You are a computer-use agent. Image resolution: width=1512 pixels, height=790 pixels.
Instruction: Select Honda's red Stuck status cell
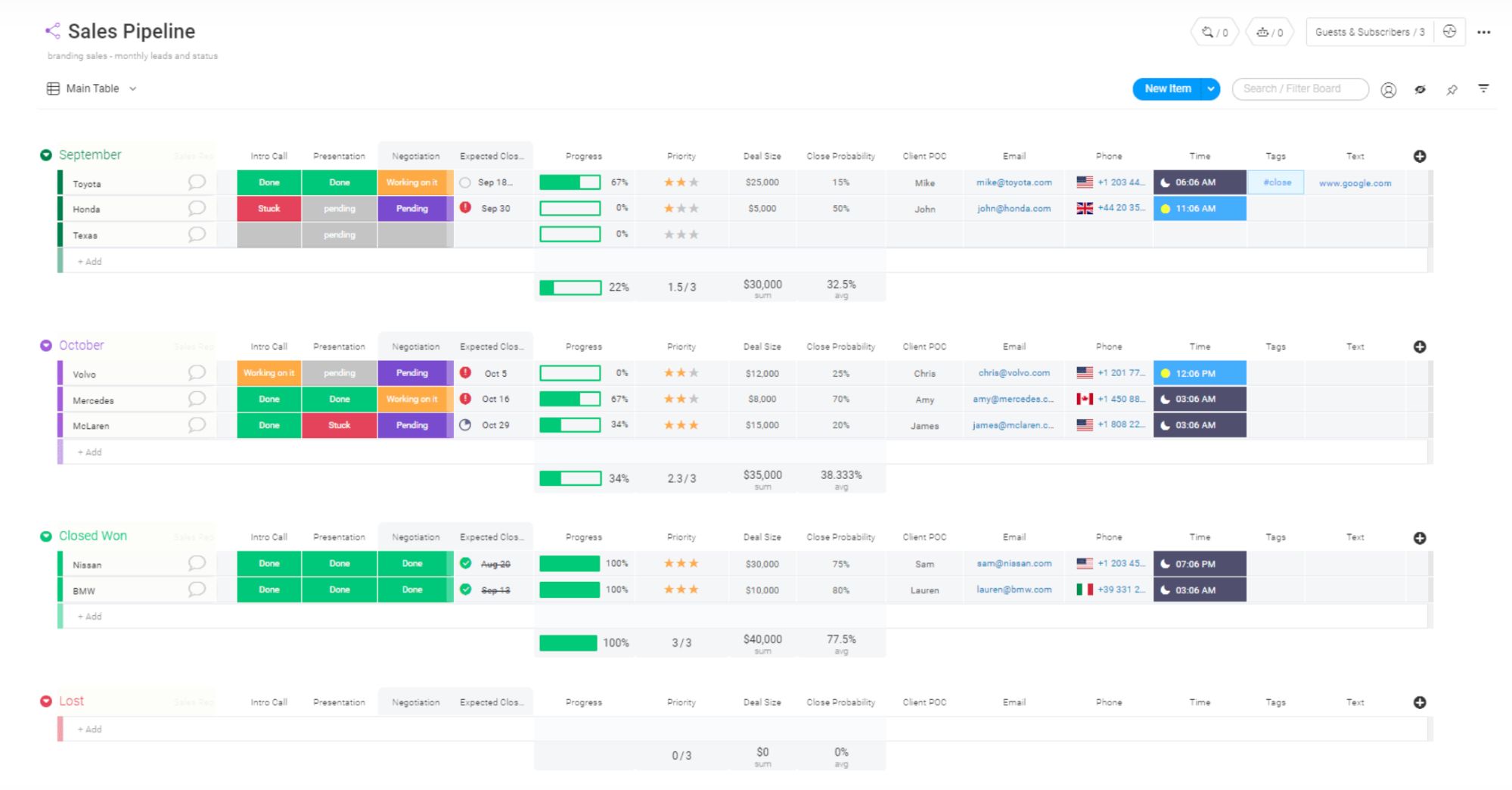[x=269, y=208]
